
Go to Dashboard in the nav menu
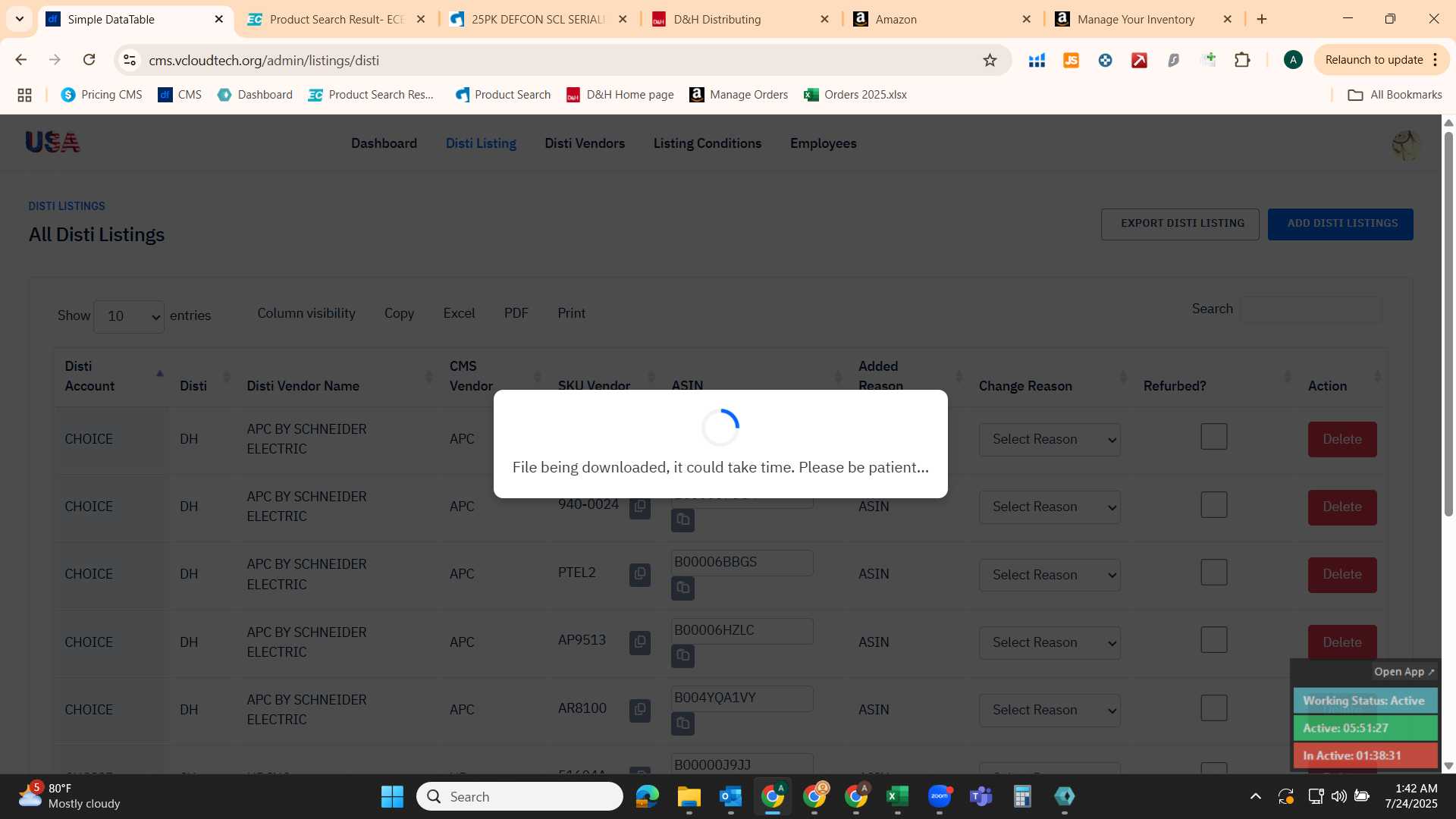coord(384,143)
